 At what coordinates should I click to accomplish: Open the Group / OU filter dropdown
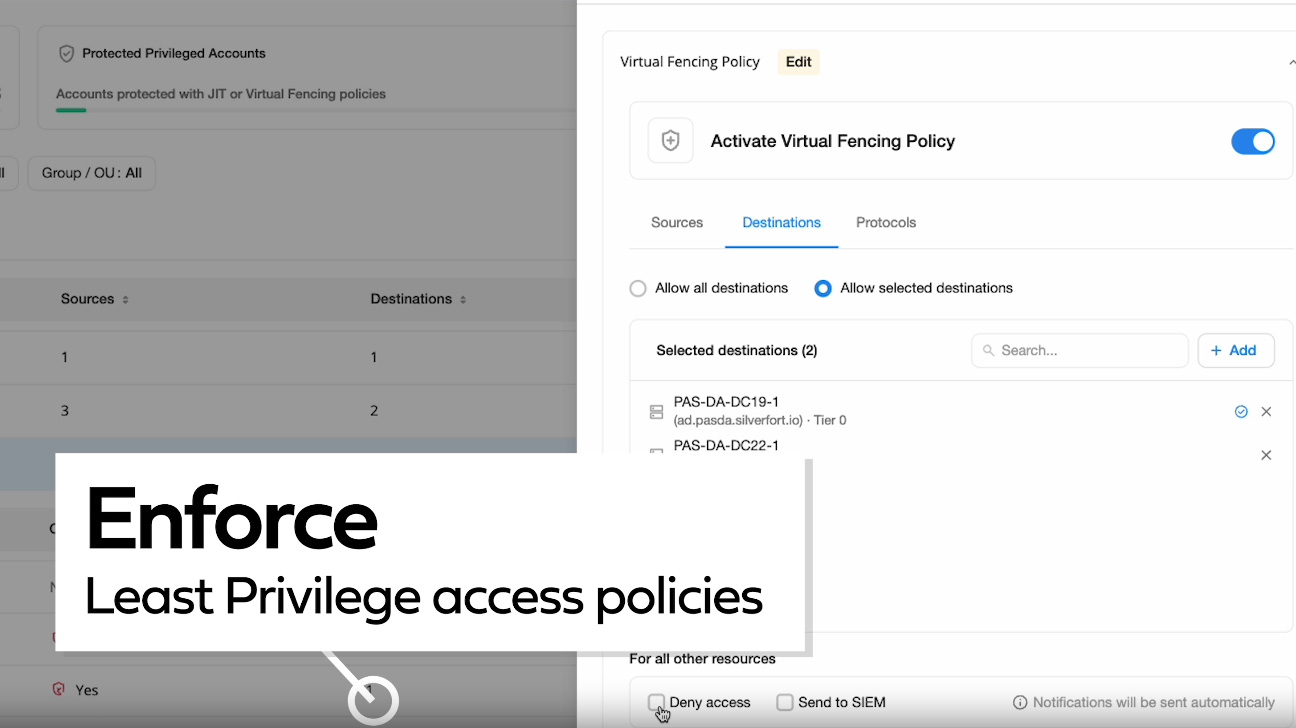click(x=91, y=173)
